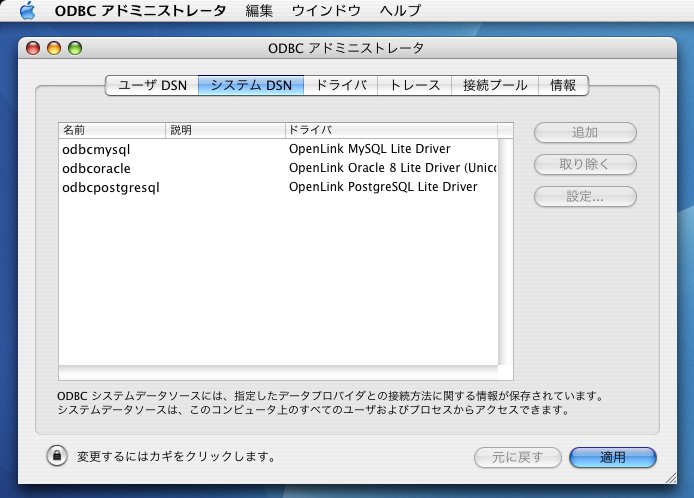Show the 情報 tab

point(563,85)
